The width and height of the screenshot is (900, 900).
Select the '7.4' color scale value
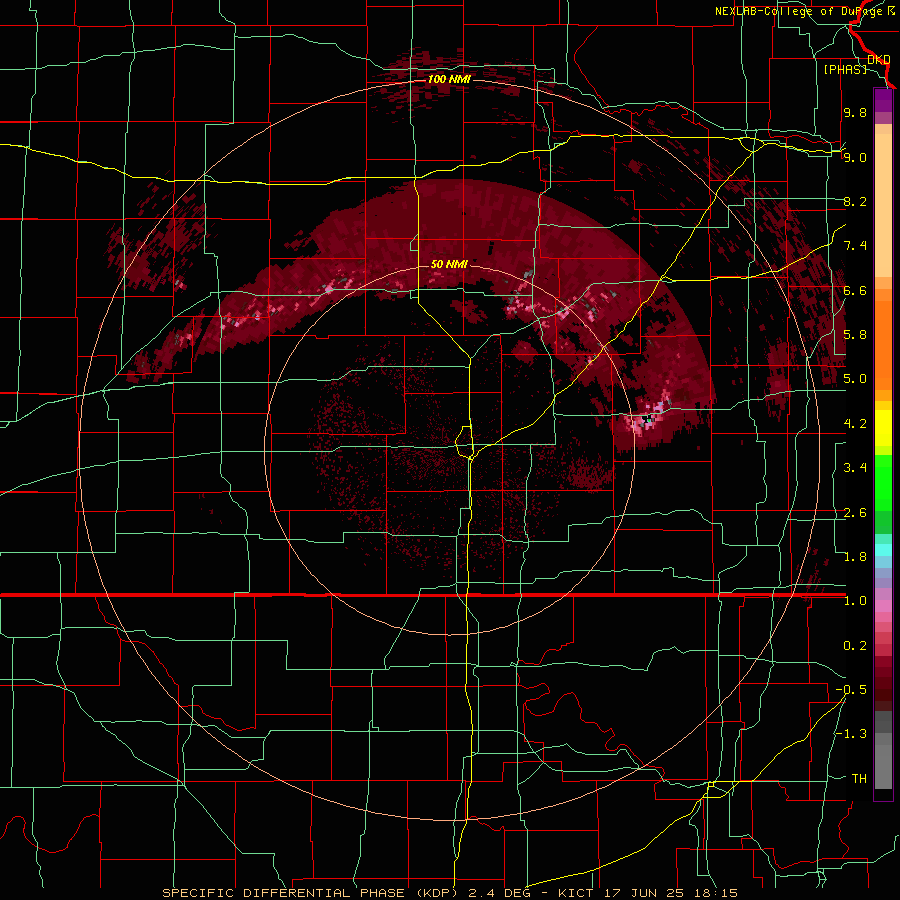click(855, 246)
